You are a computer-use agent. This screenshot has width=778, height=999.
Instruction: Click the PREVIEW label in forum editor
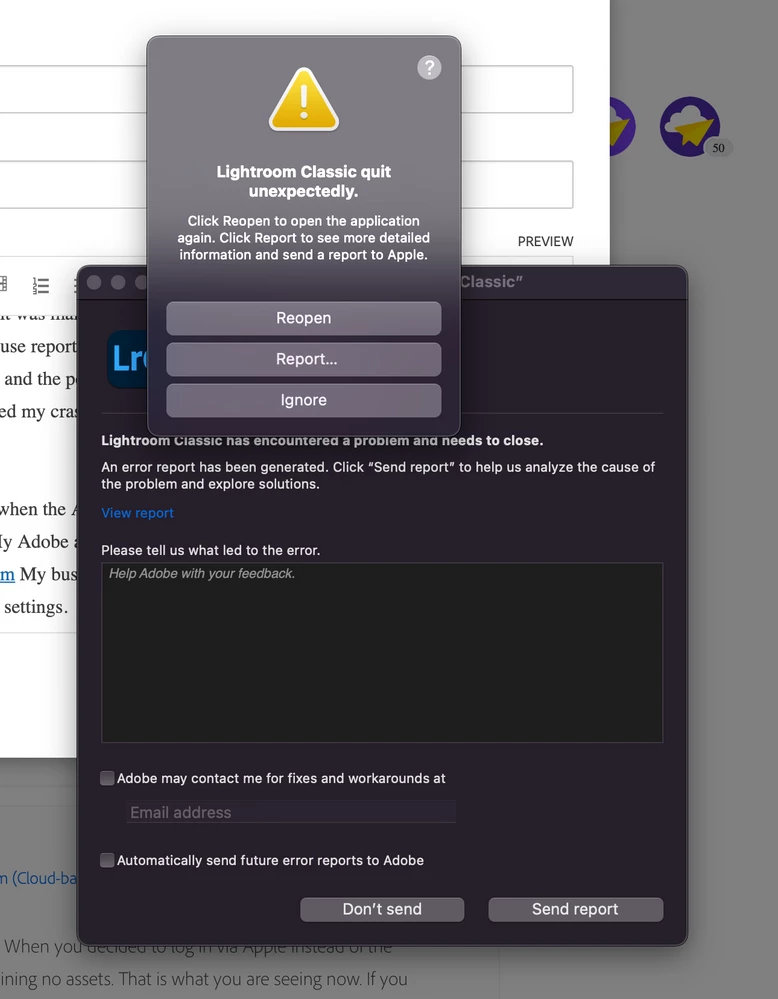point(545,241)
